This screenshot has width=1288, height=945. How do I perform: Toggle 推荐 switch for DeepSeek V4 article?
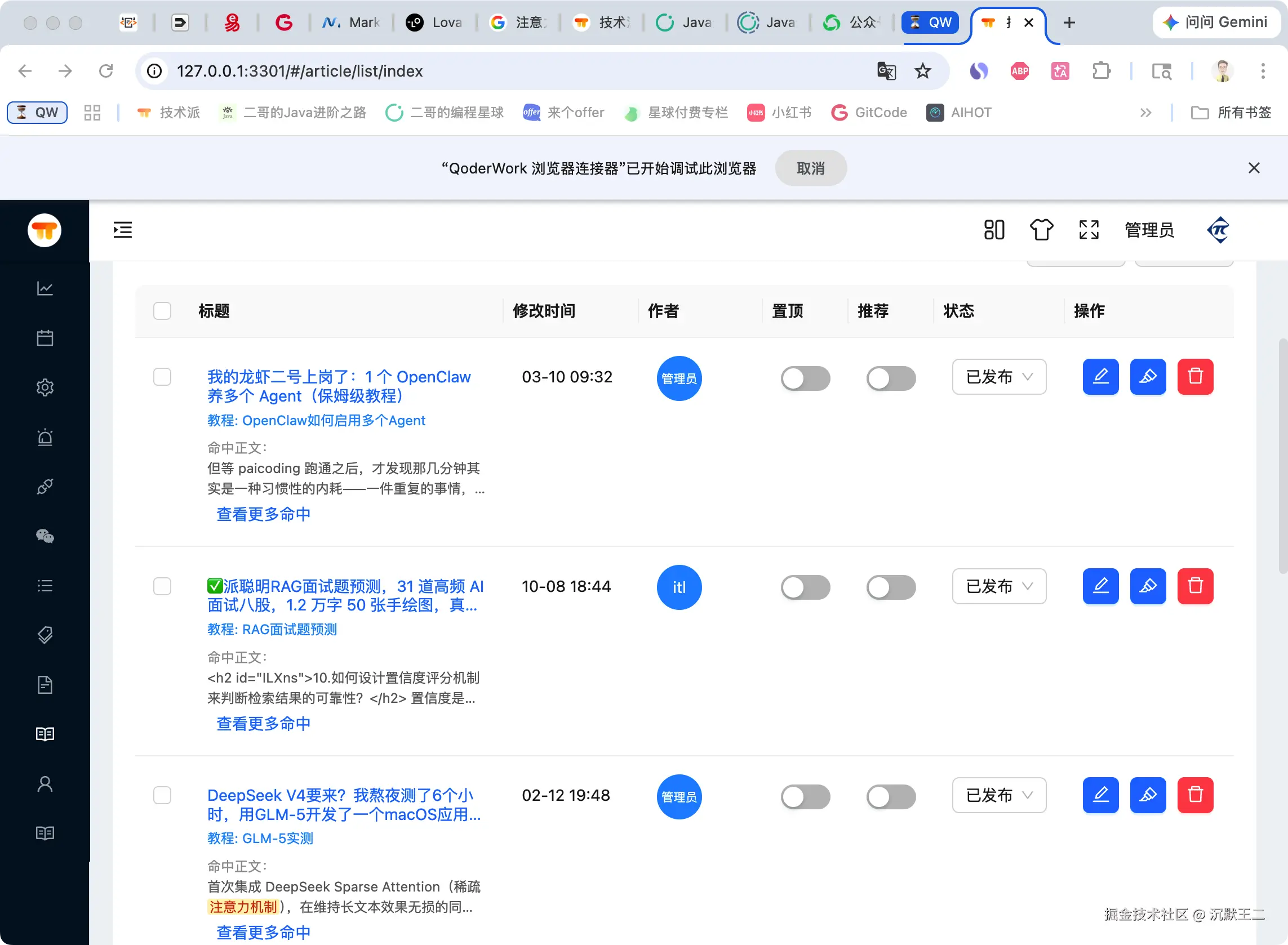coord(891,797)
